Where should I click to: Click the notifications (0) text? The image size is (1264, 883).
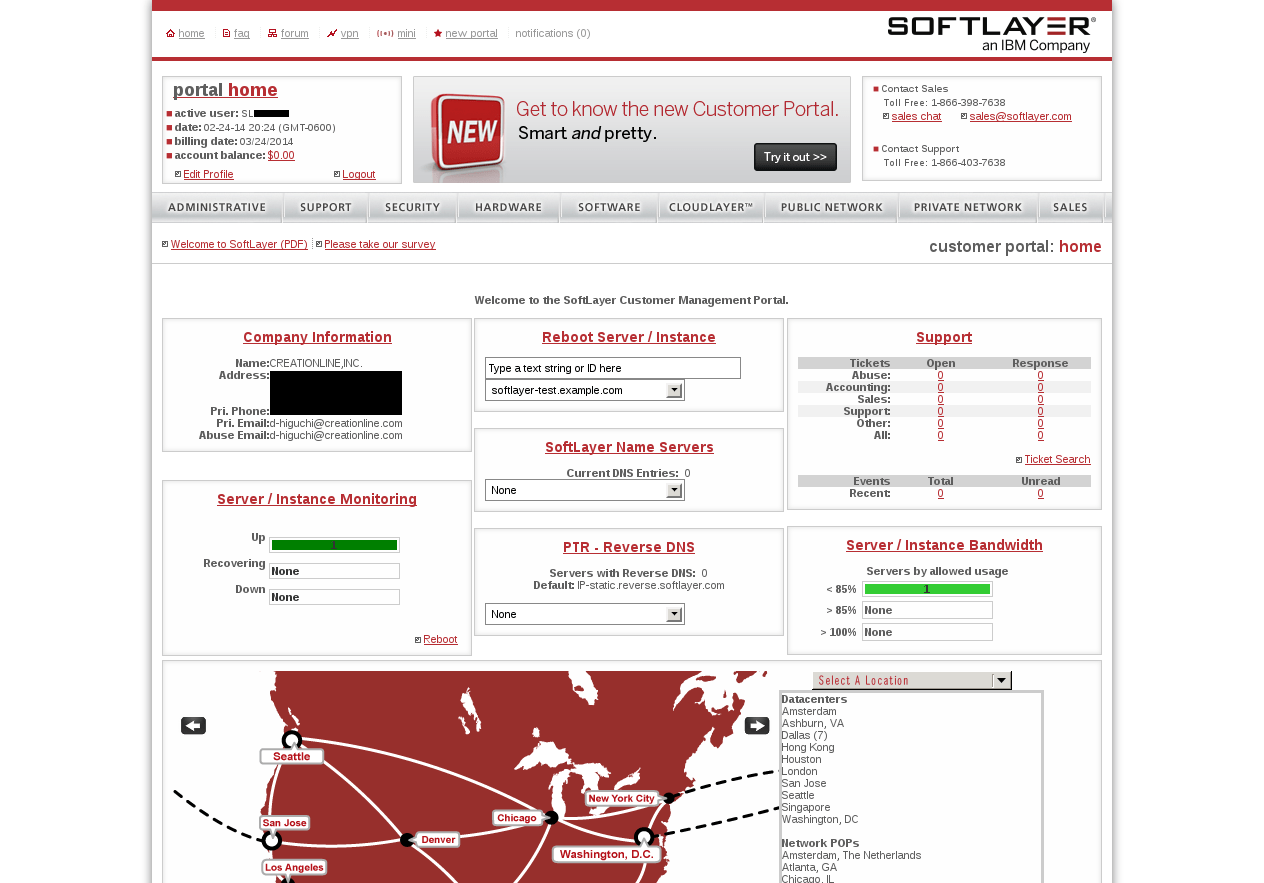[553, 33]
